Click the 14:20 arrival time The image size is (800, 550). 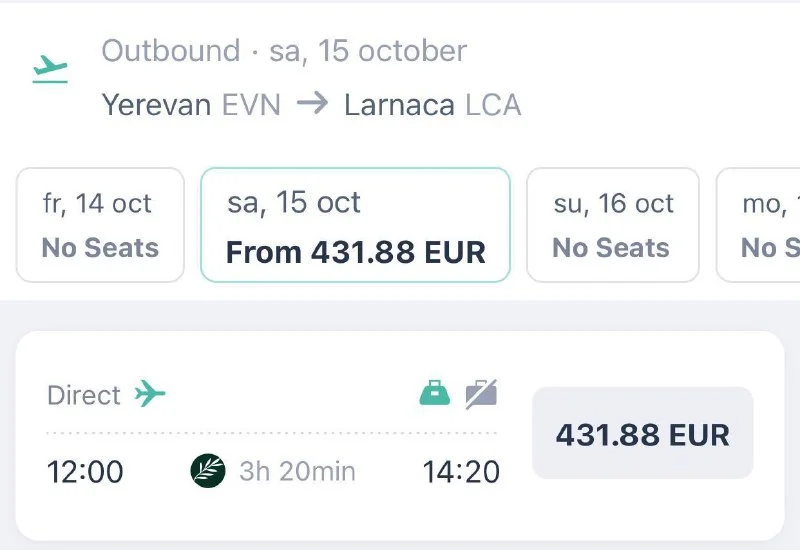[461, 471]
